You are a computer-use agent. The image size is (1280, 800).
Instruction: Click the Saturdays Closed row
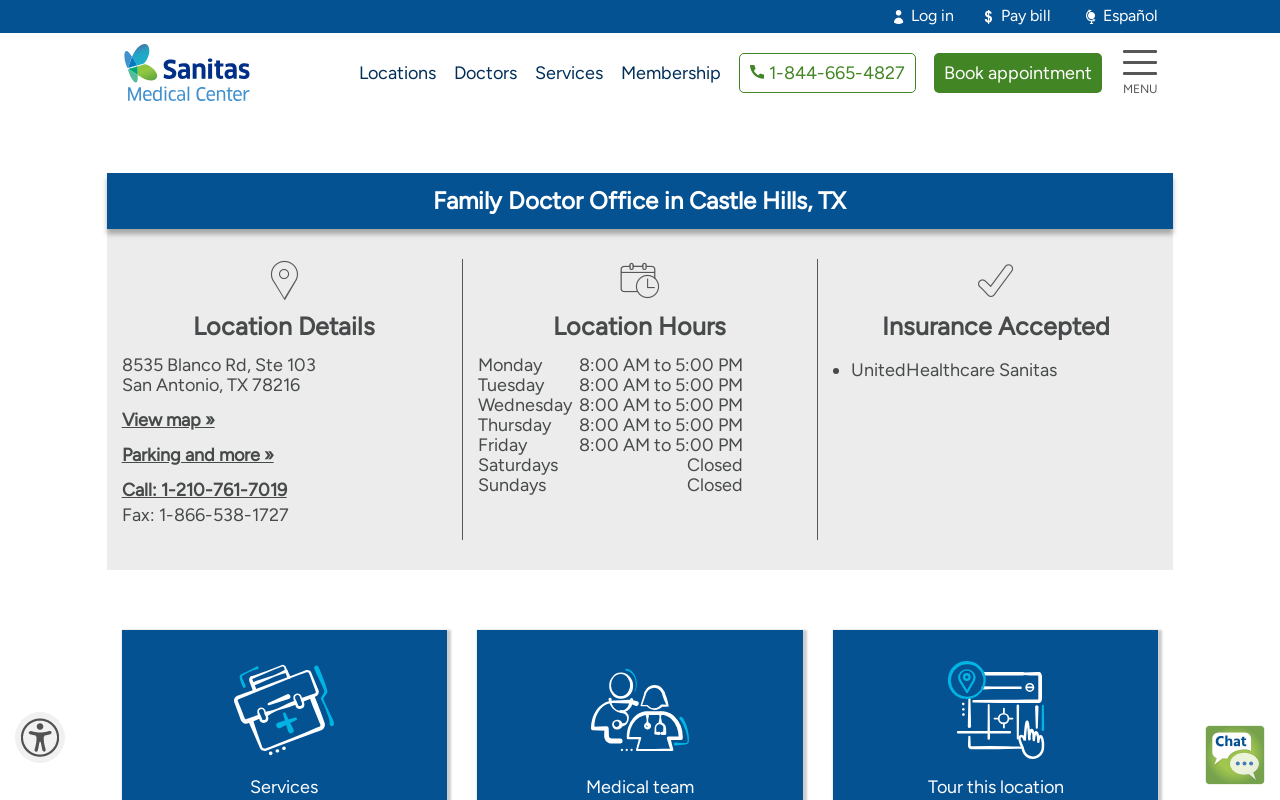point(610,465)
